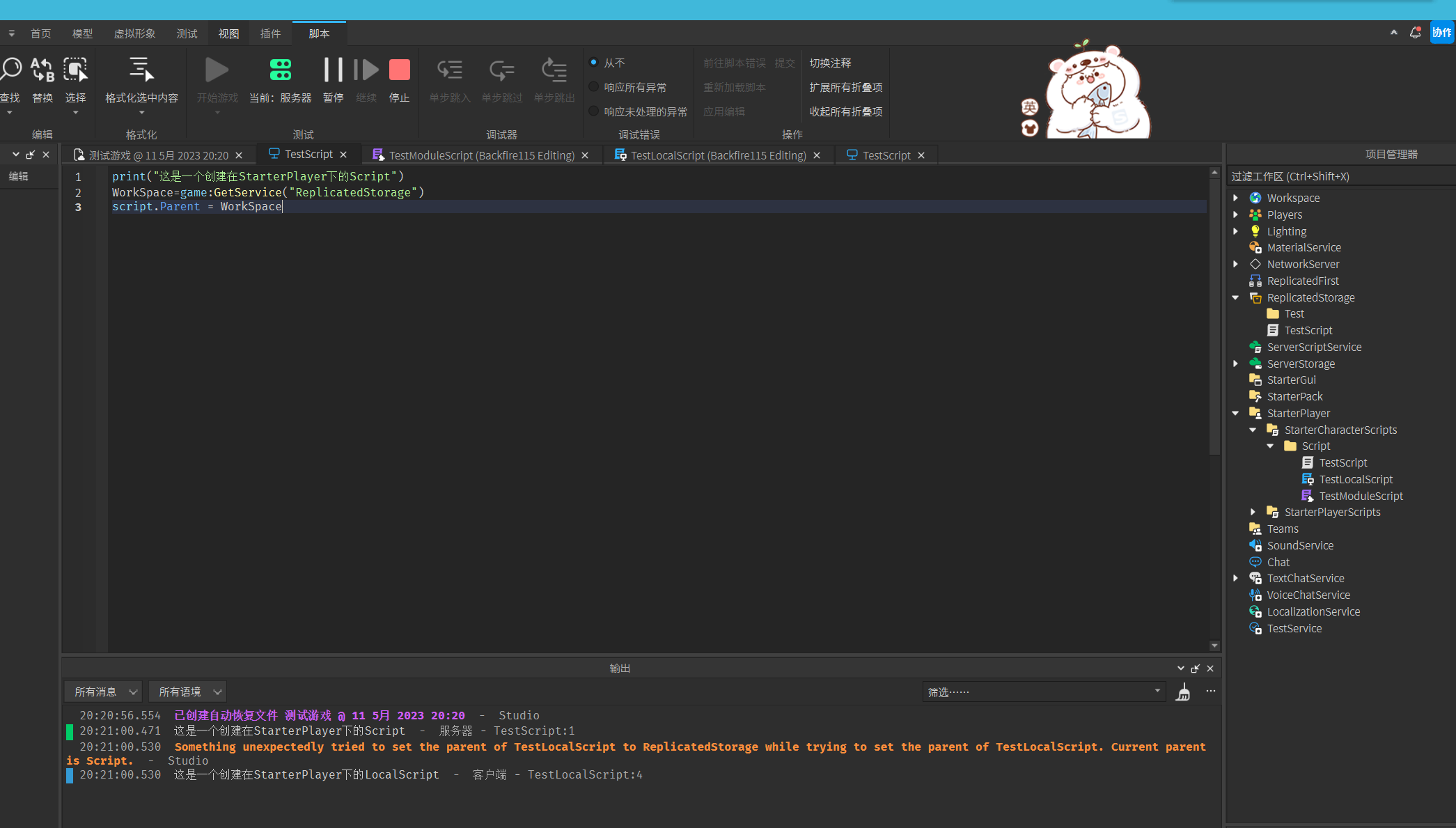Click the current Server (当前: 服务器) icon

(x=281, y=70)
